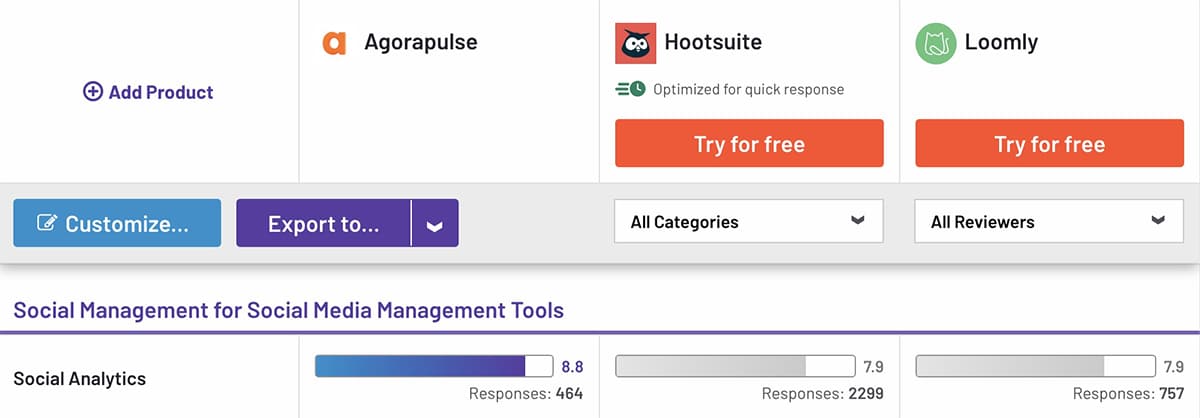Image resolution: width=1200 pixels, height=418 pixels.
Task: Click Loomly Social Analytics rating bar
Action: click(1034, 366)
